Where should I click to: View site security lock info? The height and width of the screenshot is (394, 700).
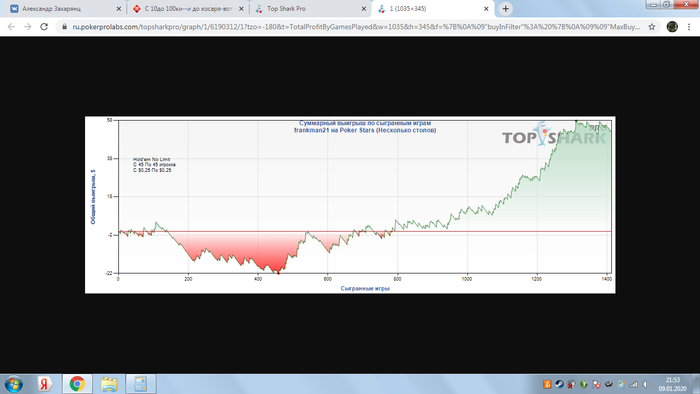64,27
